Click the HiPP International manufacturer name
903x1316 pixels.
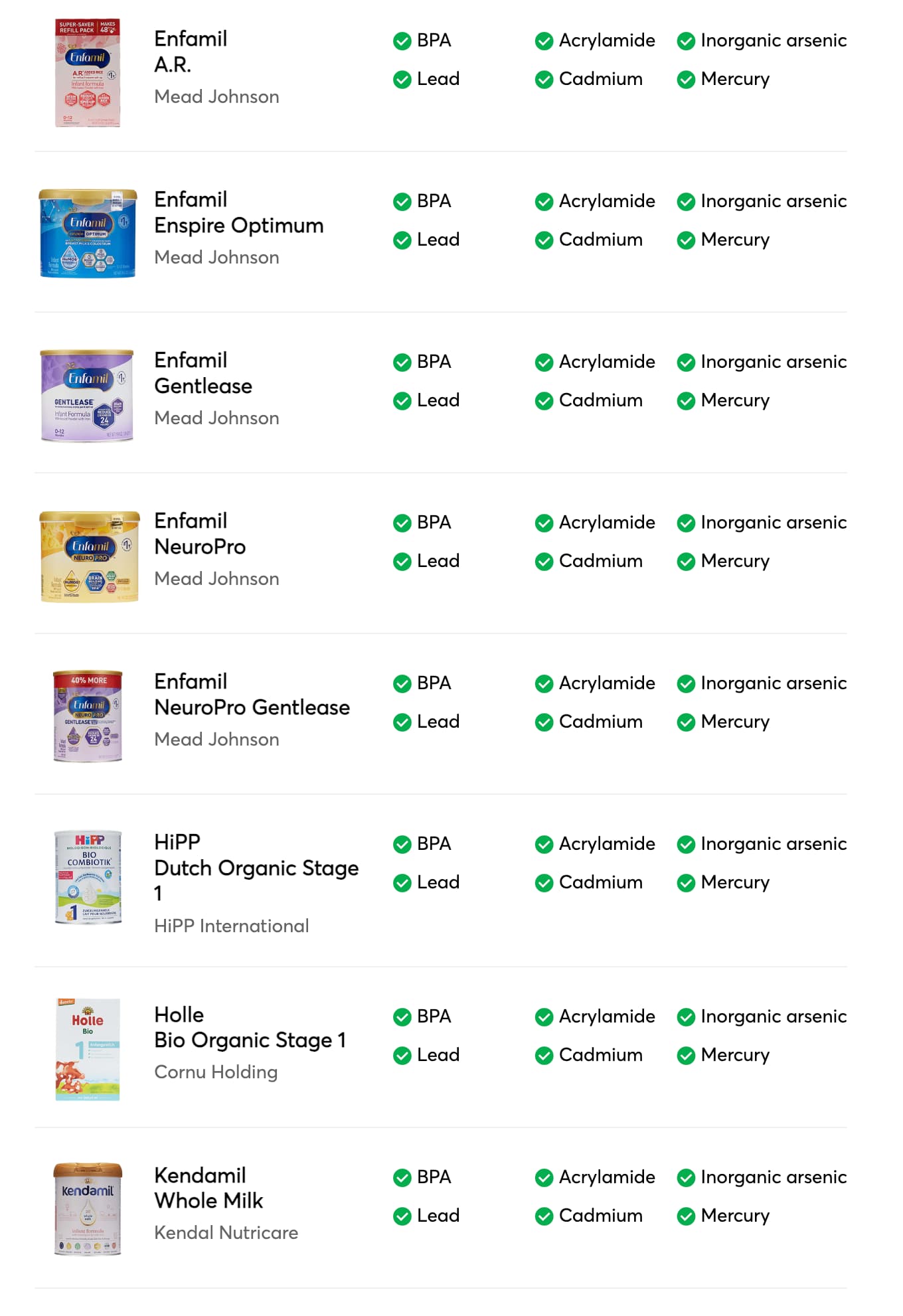point(231,926)
